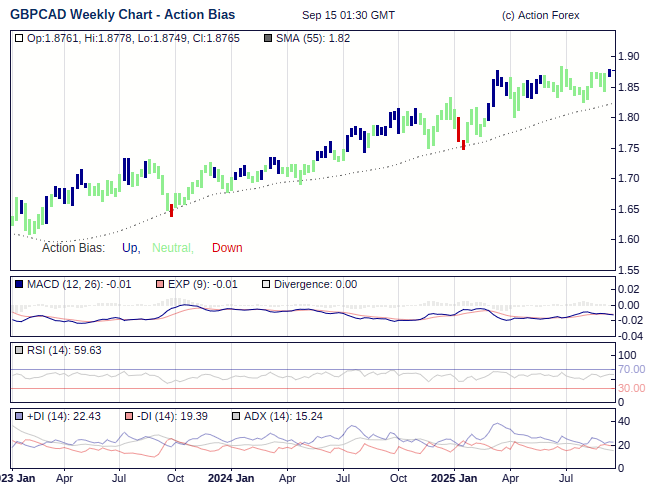Screen dimensions: 650x489
Task: Click the 2025 Jan date axis label
Action: coord(453,478)
